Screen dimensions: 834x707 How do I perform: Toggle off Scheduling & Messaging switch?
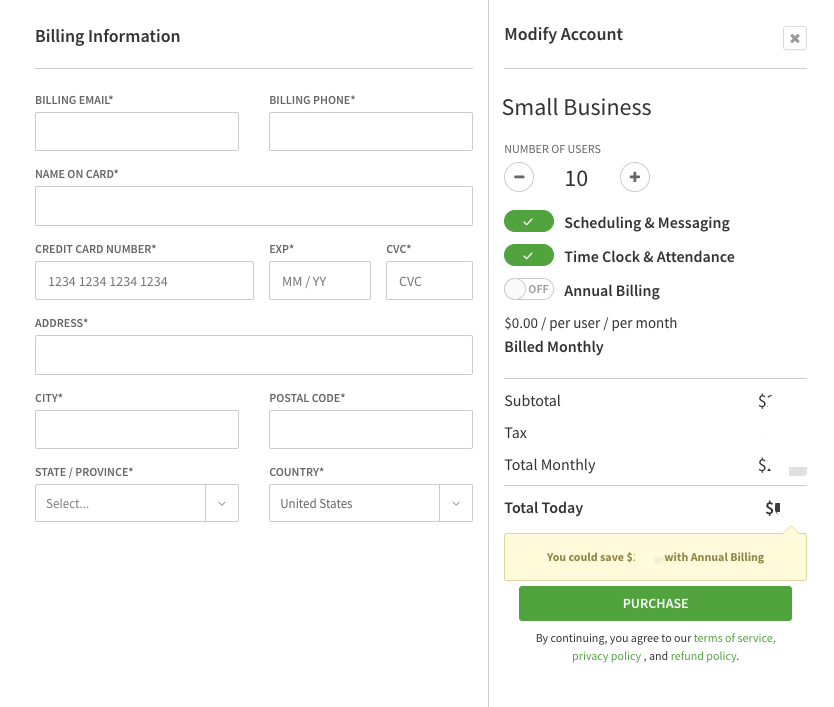pos(529,222)
